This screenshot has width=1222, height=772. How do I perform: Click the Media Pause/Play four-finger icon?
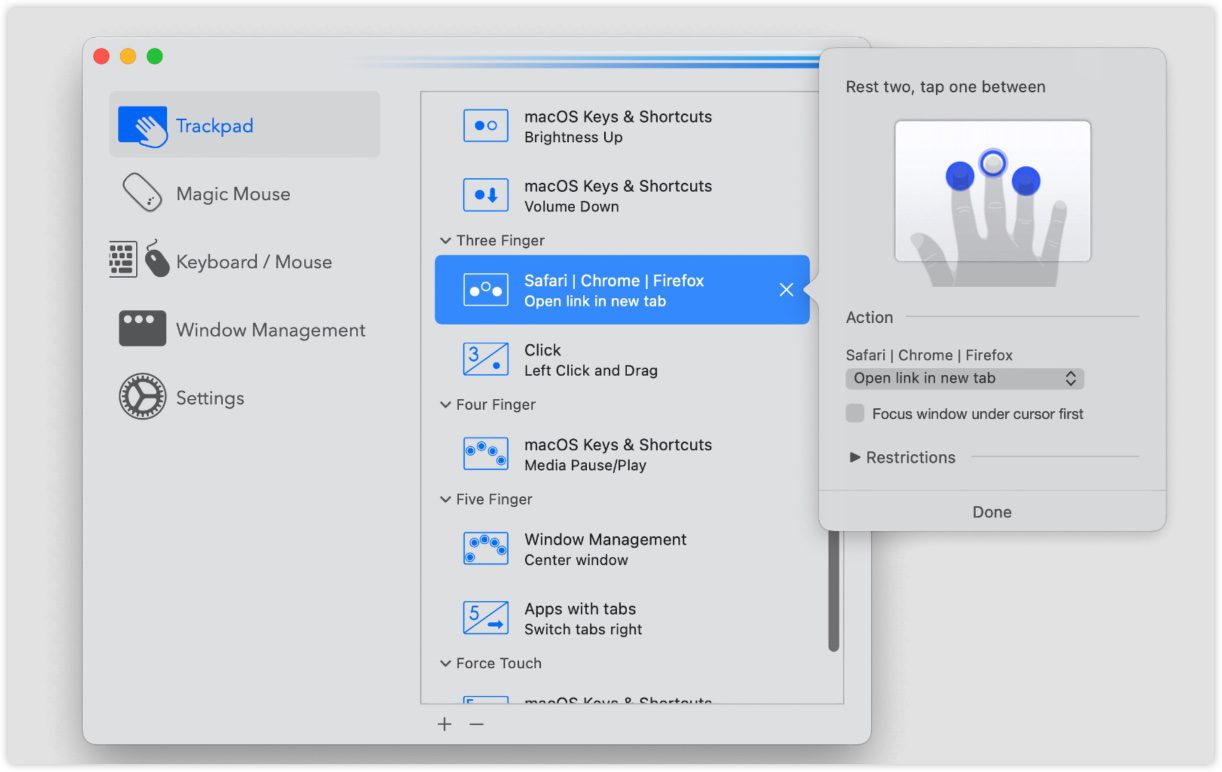point(486,454)
